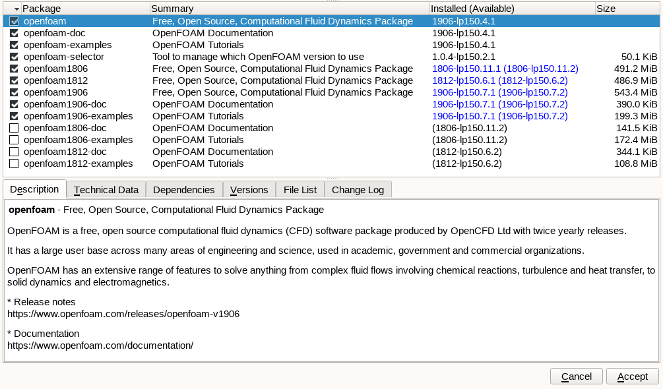
Task: Click the 344.1 KiB size cell
Action: point(637,151)
